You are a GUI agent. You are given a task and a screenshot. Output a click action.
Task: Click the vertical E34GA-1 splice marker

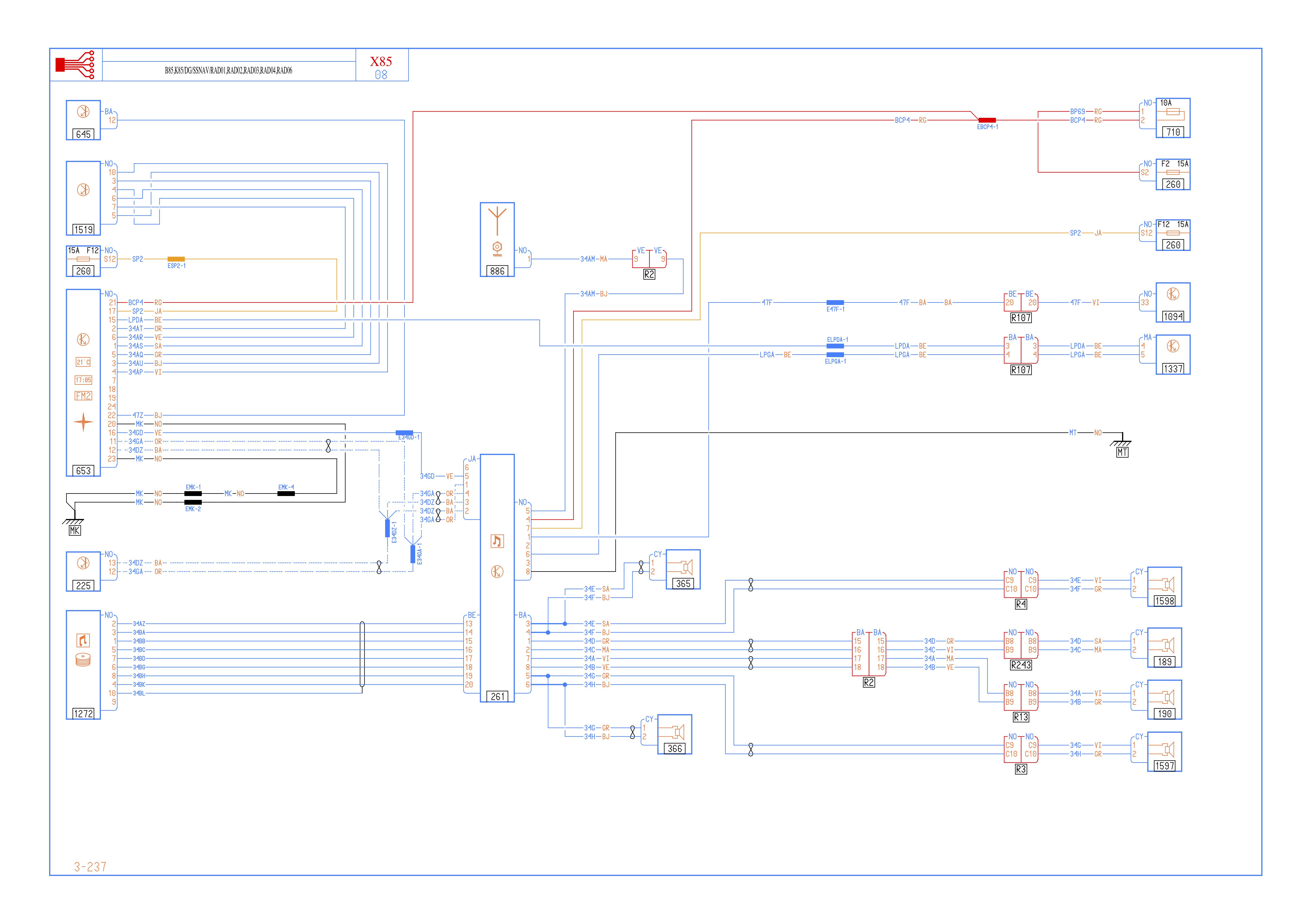(x=413, y=554)
